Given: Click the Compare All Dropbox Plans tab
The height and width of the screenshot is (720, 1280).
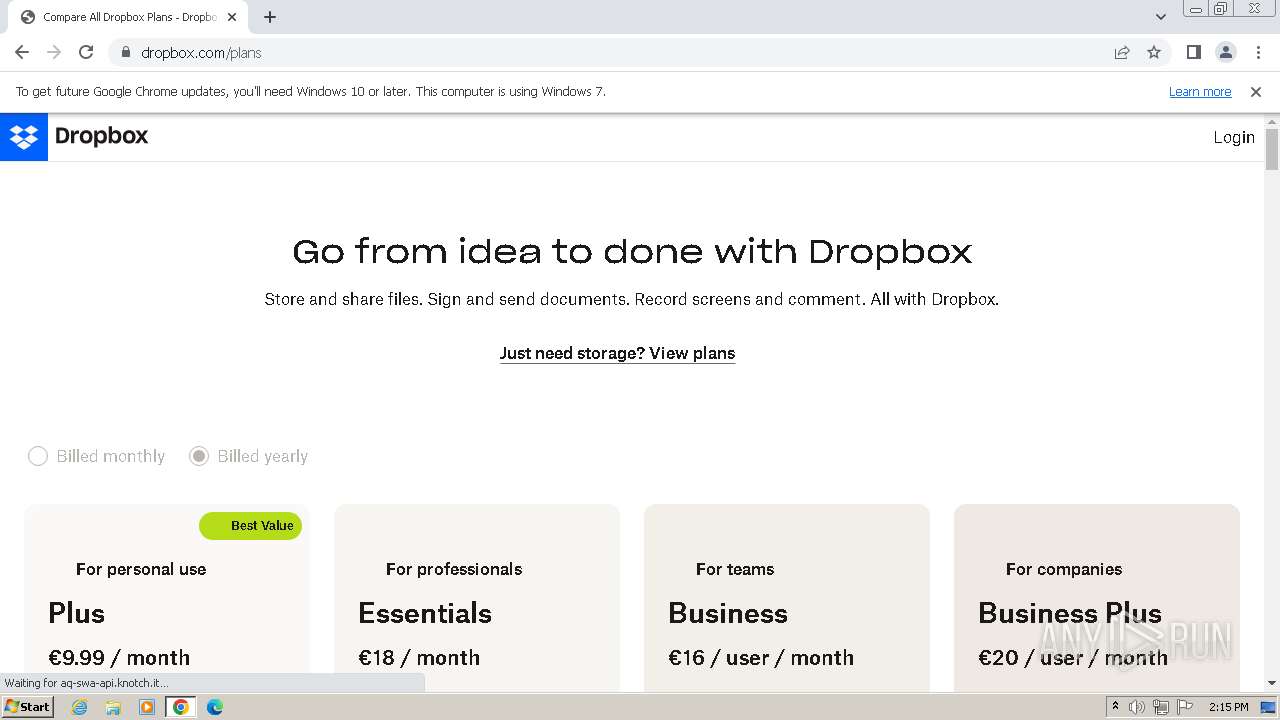Looking at the screenshot, I should pyautogui.click(x=127, y=17).
